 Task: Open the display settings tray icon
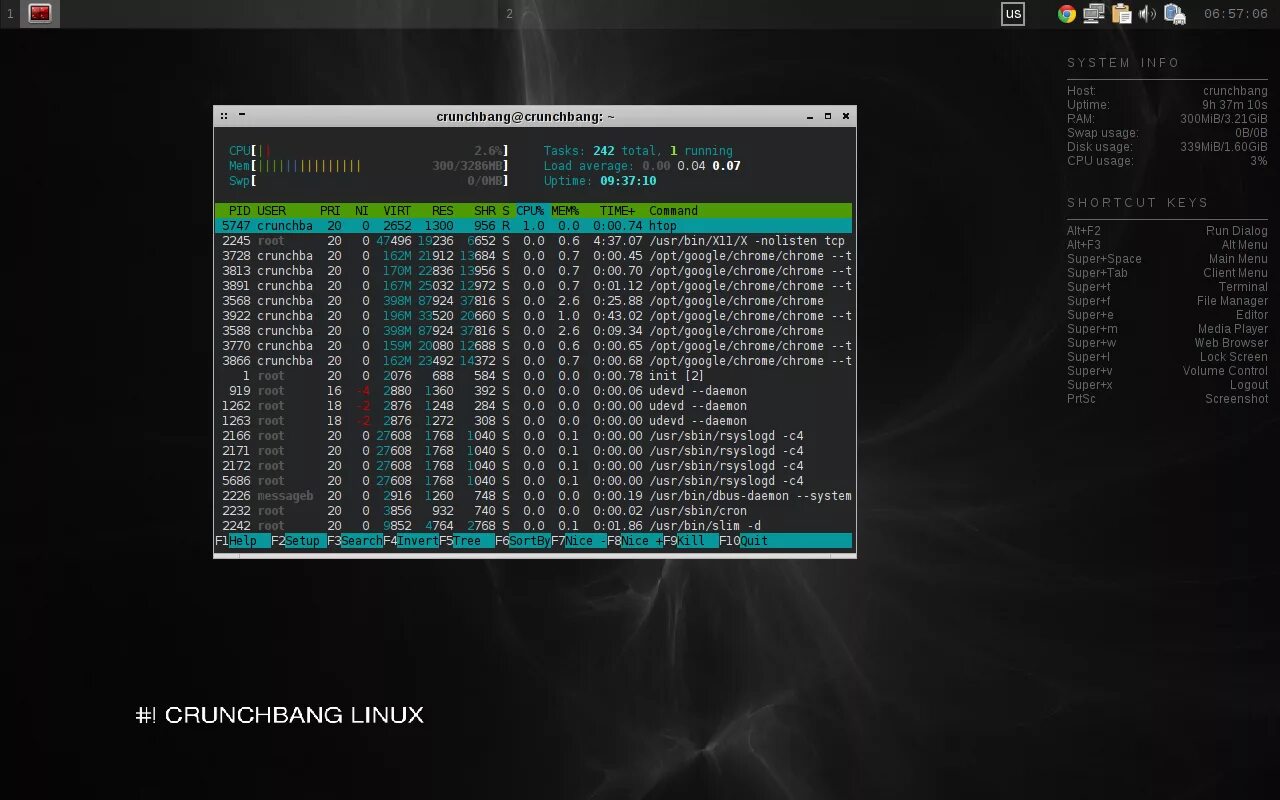1092,14
